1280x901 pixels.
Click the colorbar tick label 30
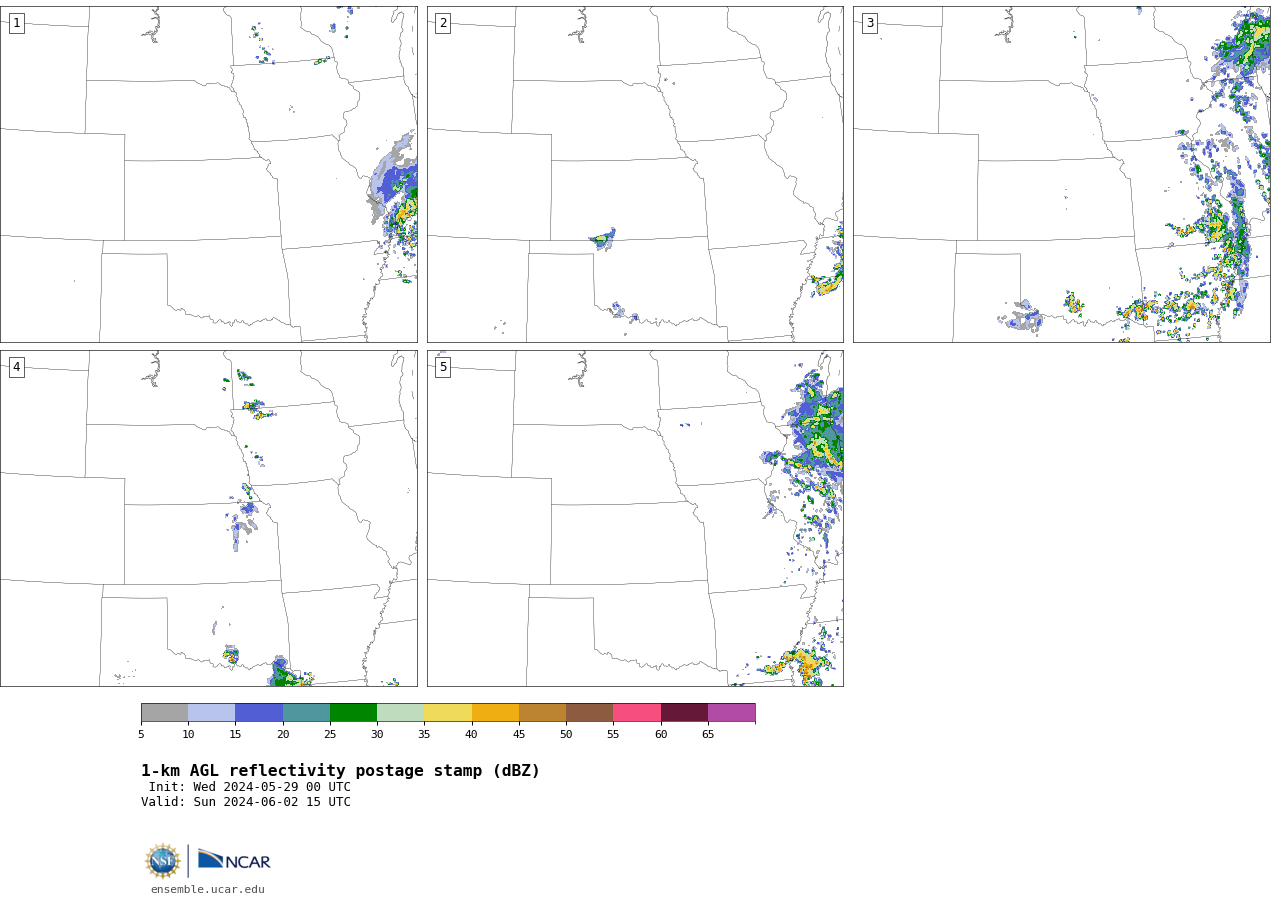[x=377, y=735]
